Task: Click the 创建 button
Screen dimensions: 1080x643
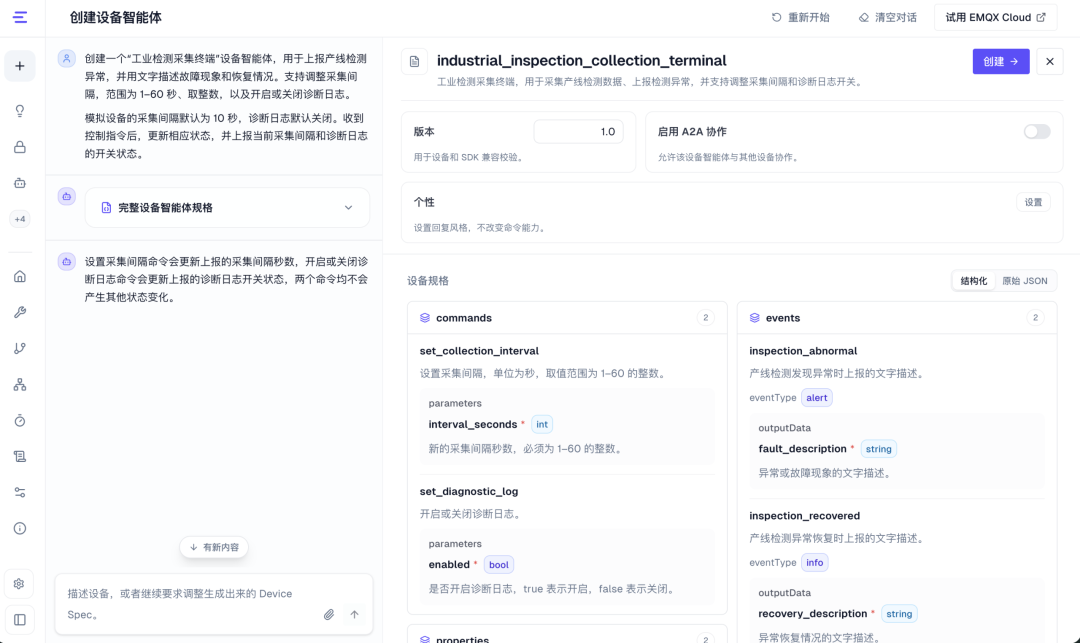Action: (x=1001, y=61)
